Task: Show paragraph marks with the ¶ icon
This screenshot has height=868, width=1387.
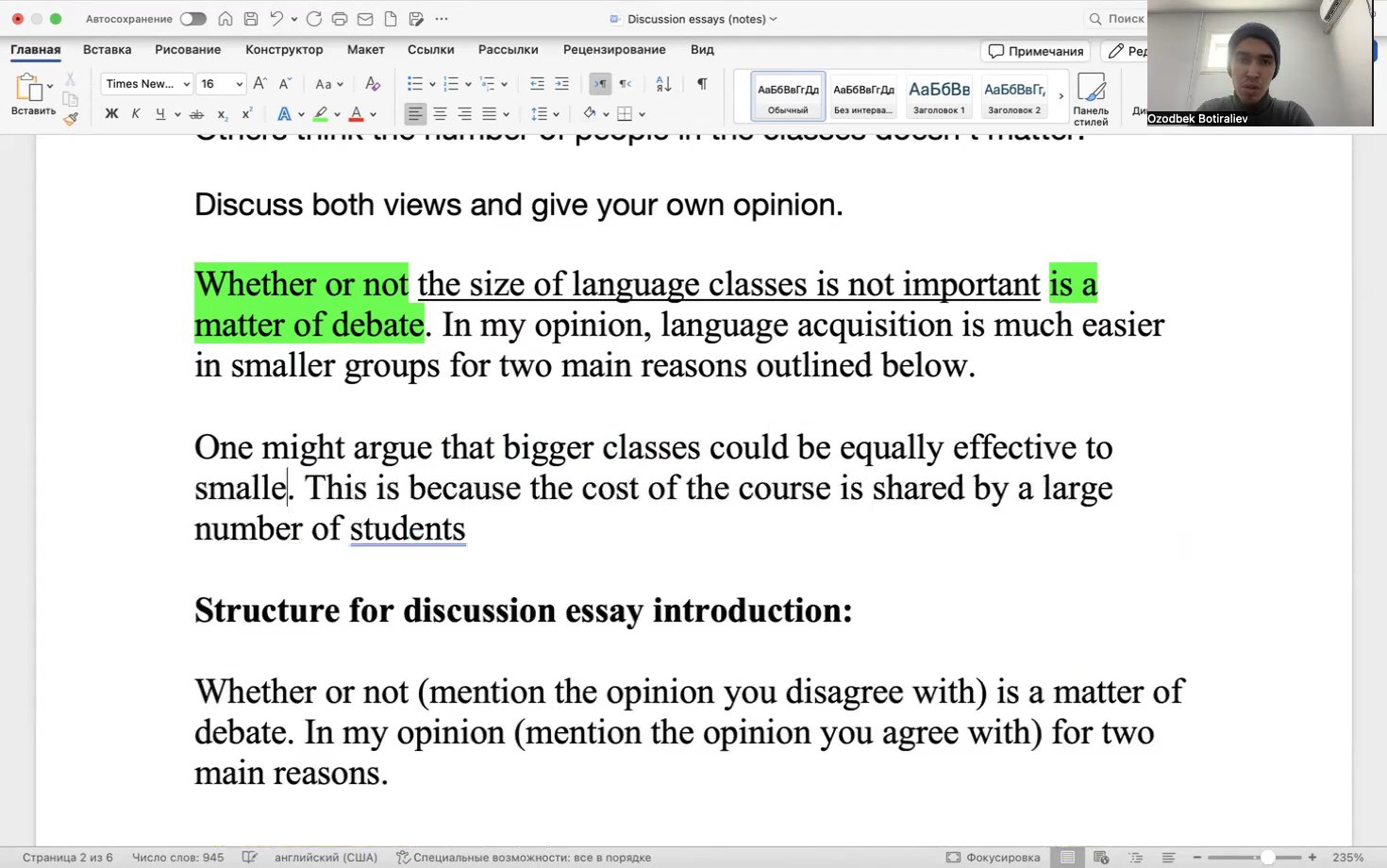Action: pos(702,84)
